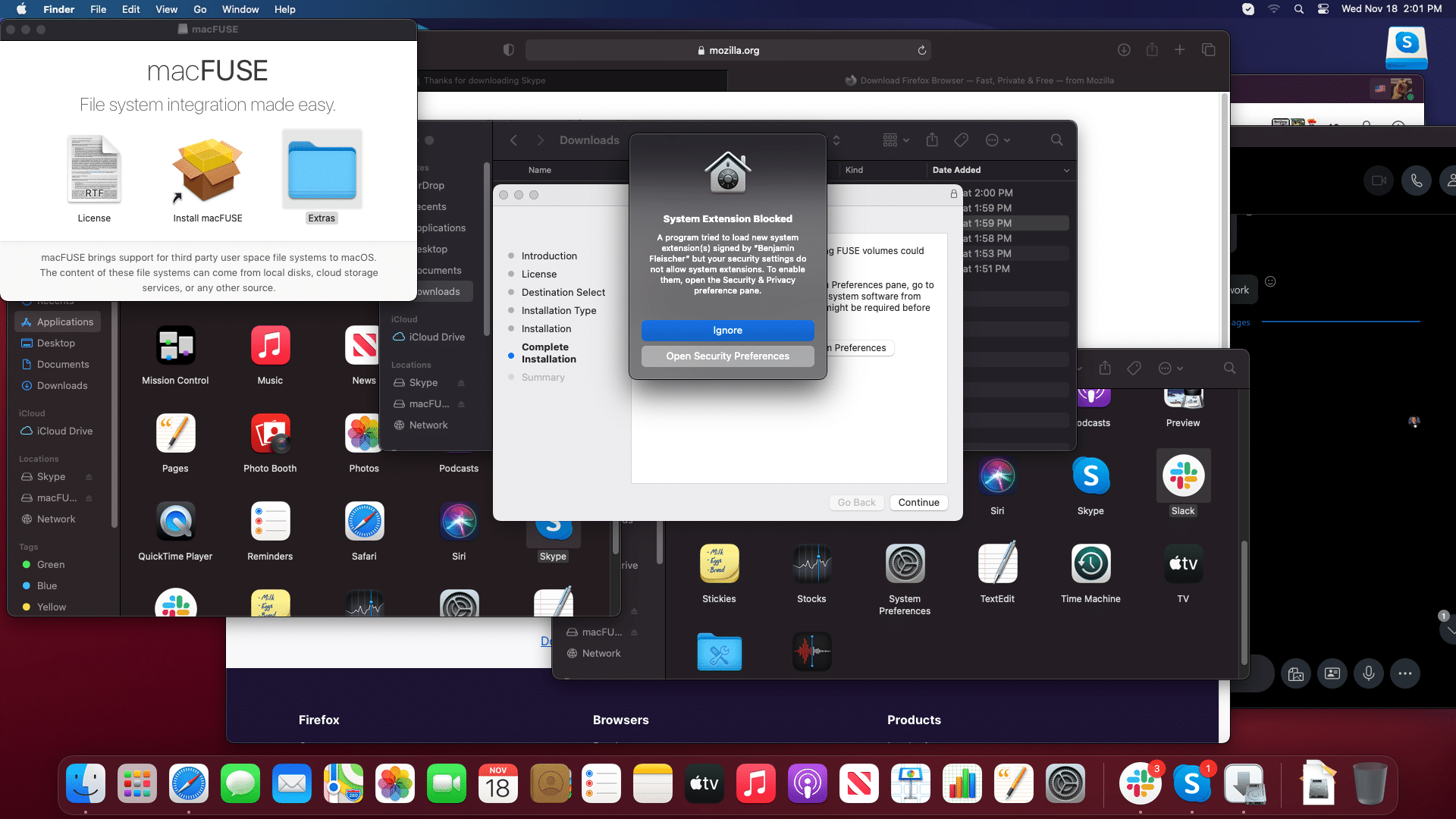Click the Green tag in sidebar
Screen dimensions: 1456x819
click(51, 565)
